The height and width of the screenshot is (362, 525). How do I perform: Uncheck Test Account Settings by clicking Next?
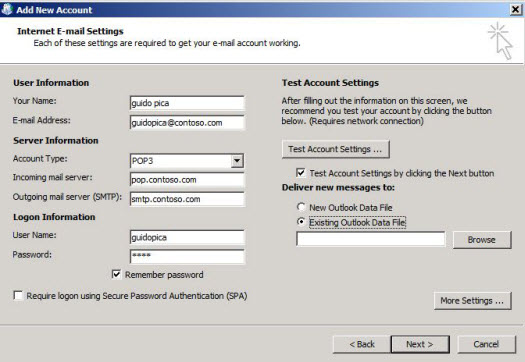click(301, 172)
